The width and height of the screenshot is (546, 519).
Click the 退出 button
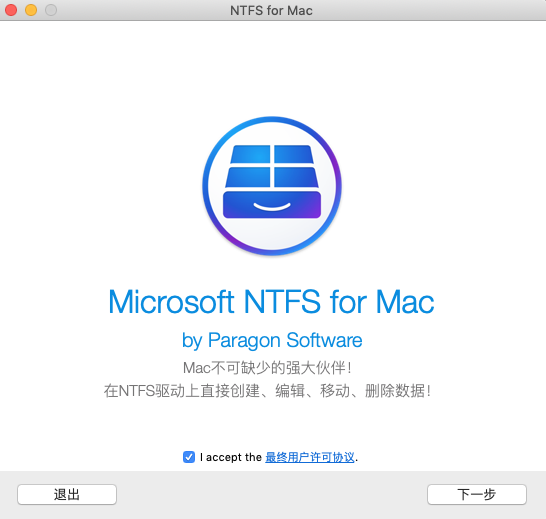click(67, 494)
